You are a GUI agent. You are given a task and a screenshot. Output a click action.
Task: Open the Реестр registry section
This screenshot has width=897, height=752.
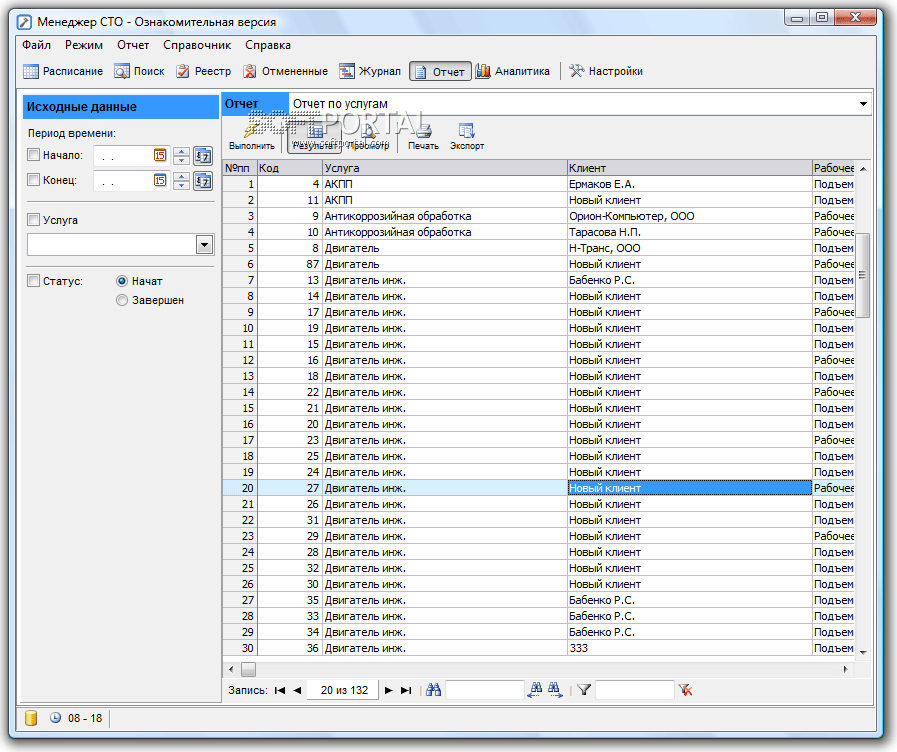pos(204,71)
